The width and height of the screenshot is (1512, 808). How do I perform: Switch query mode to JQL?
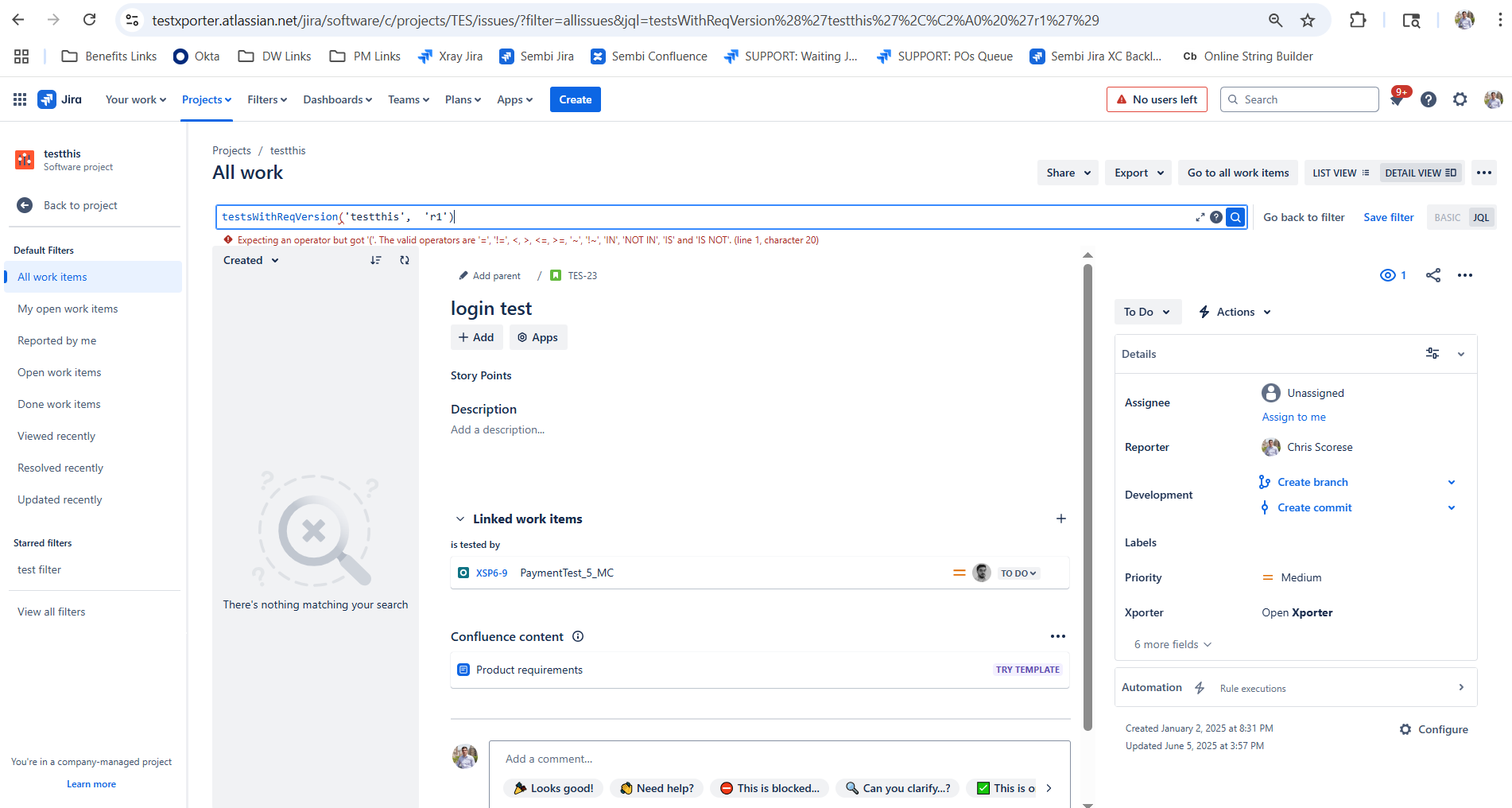(1481, 217)
